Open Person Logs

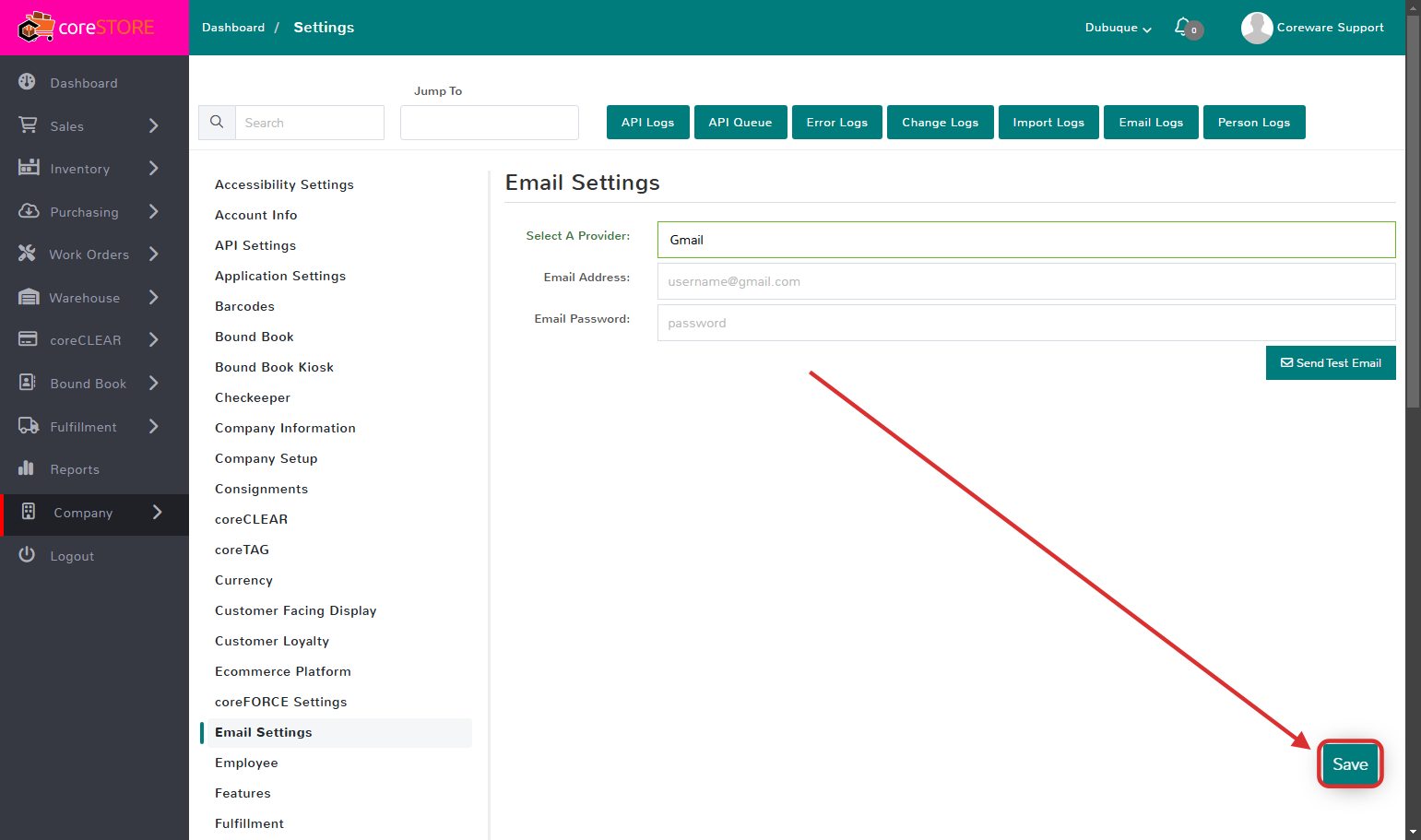[1254, 122]
